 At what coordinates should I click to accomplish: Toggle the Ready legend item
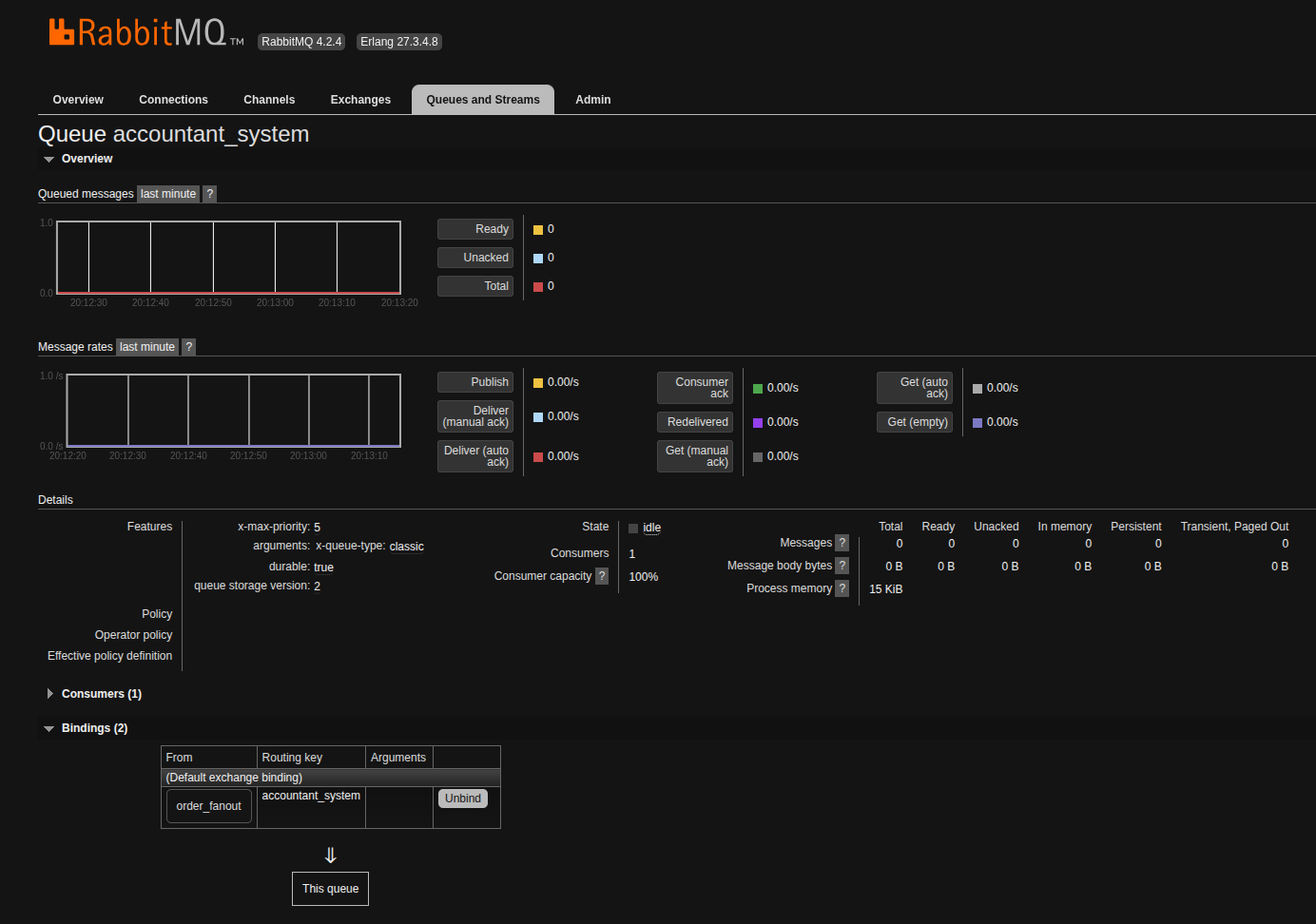pyautogui.click(x=475, y=229)
